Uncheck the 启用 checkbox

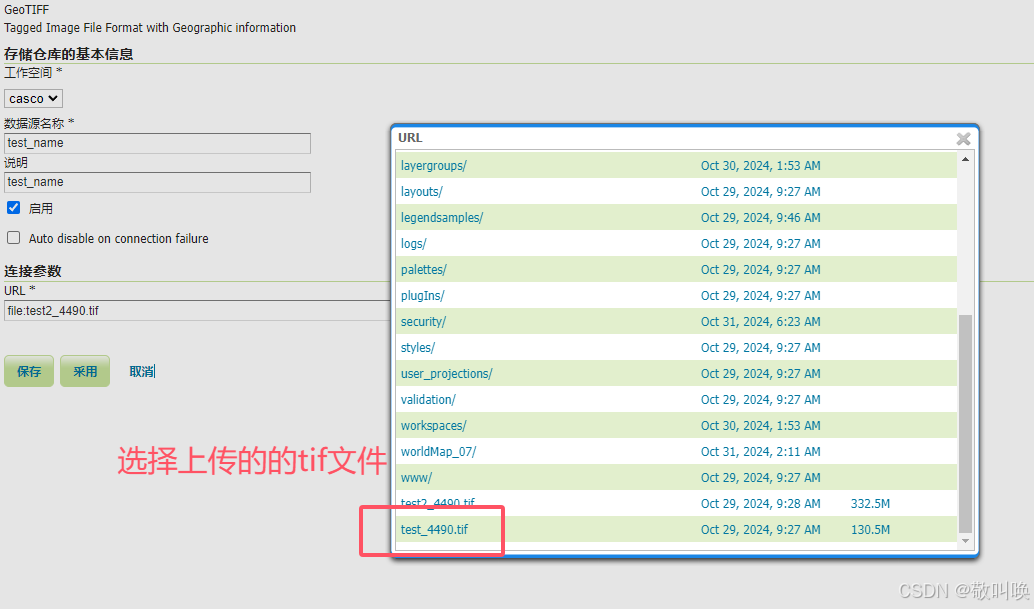11,207
